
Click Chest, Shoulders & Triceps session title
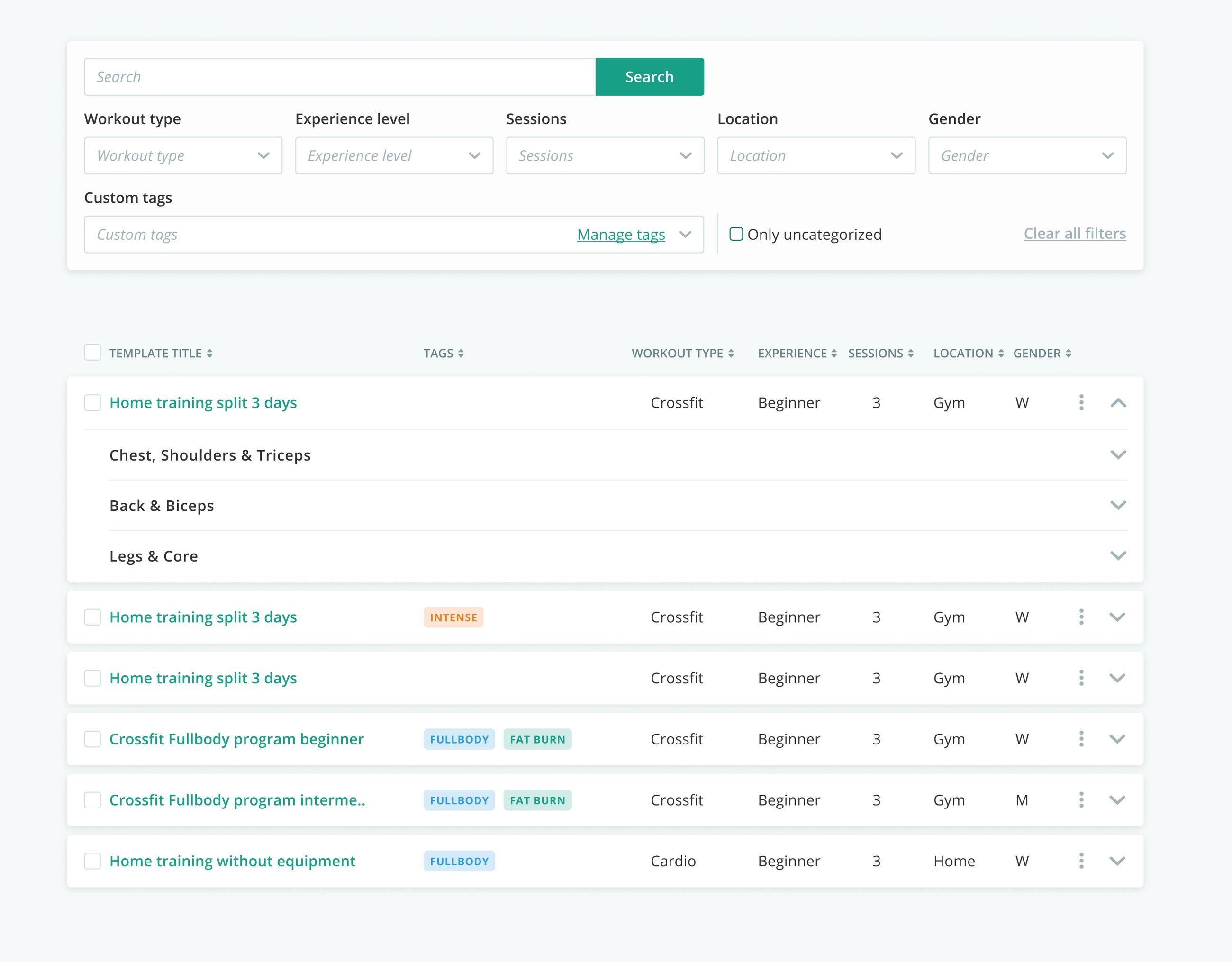(210, 455)
